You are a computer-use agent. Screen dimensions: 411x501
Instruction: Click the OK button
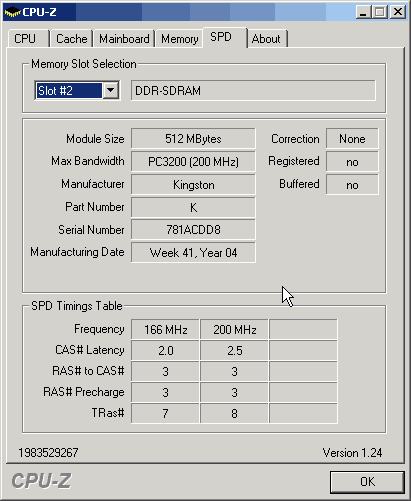(367, 482)
